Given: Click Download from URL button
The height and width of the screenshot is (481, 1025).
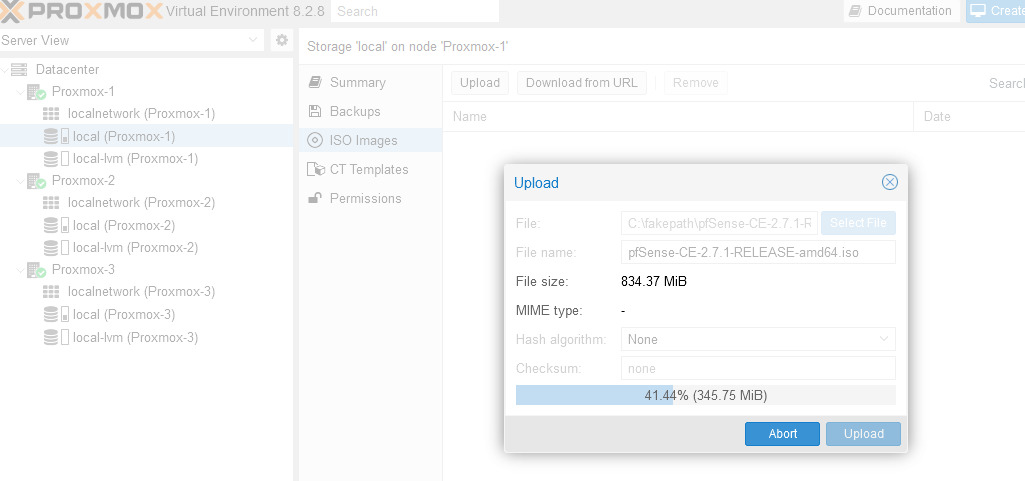Looking at the screenshot, I should [x=582, y=83].
